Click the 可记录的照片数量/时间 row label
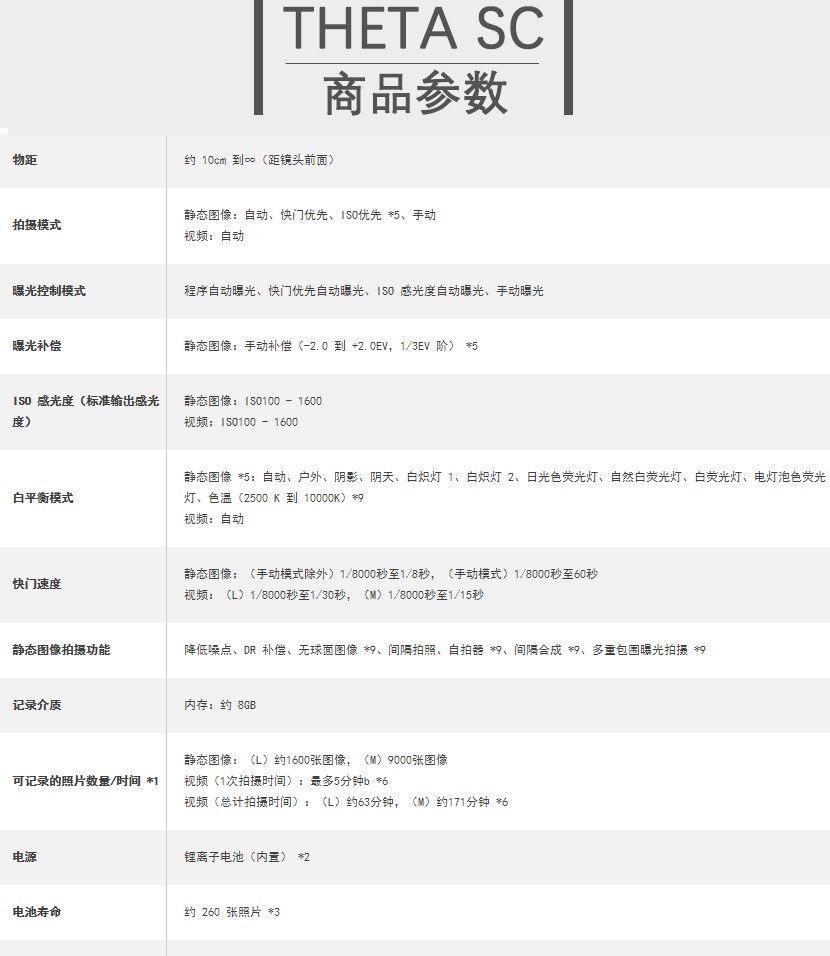 point(85,781)
